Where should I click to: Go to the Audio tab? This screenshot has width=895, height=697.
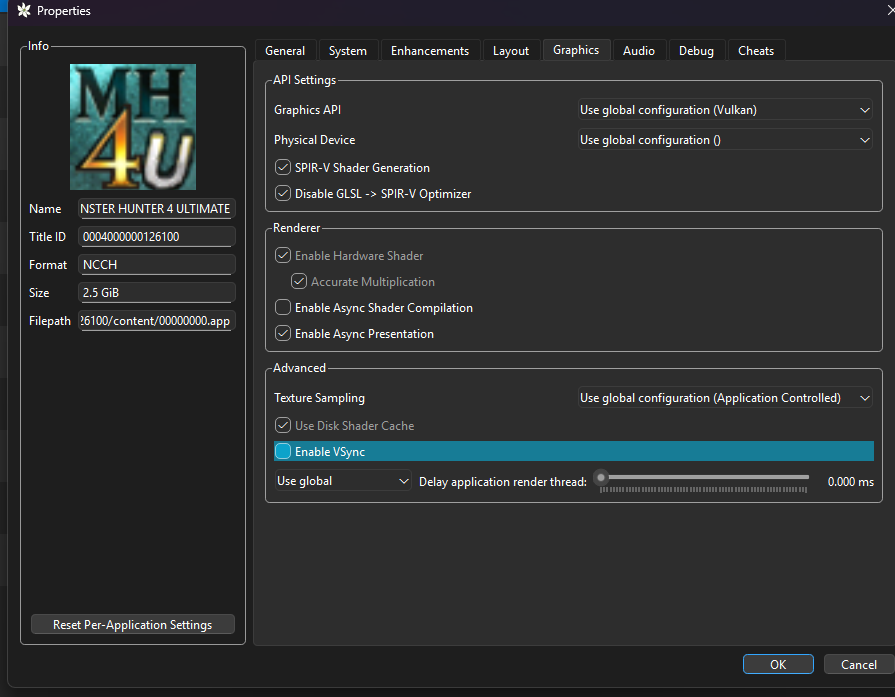(639, 51)
